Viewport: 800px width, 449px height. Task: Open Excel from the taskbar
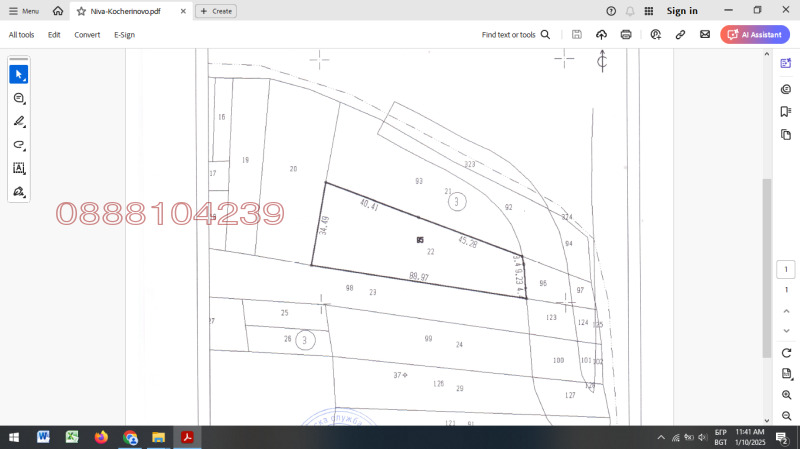tap(72, 437)
